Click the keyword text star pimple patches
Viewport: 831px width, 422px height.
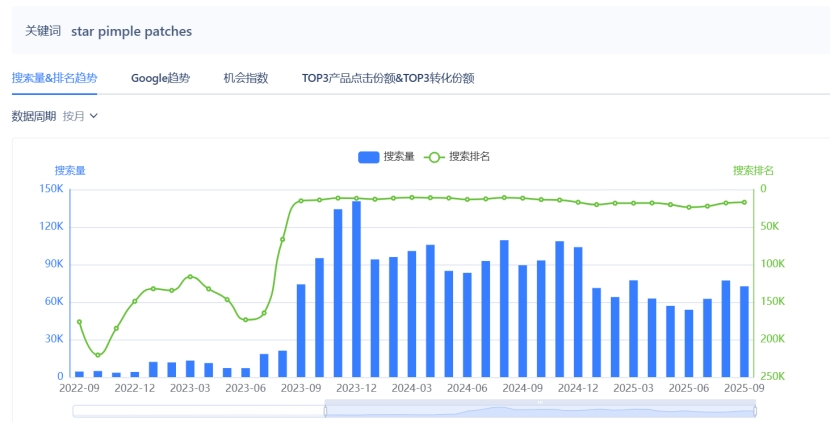pyautogui.click(x=131, y=31)
